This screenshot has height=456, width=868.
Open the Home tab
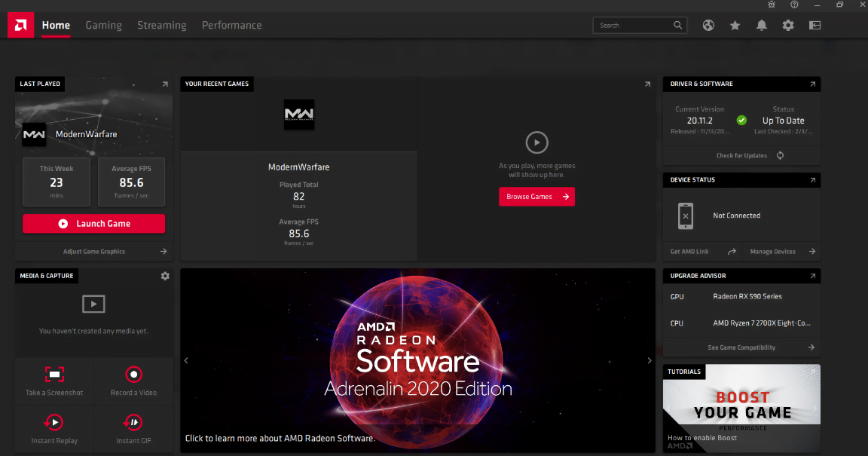(56, 25)
